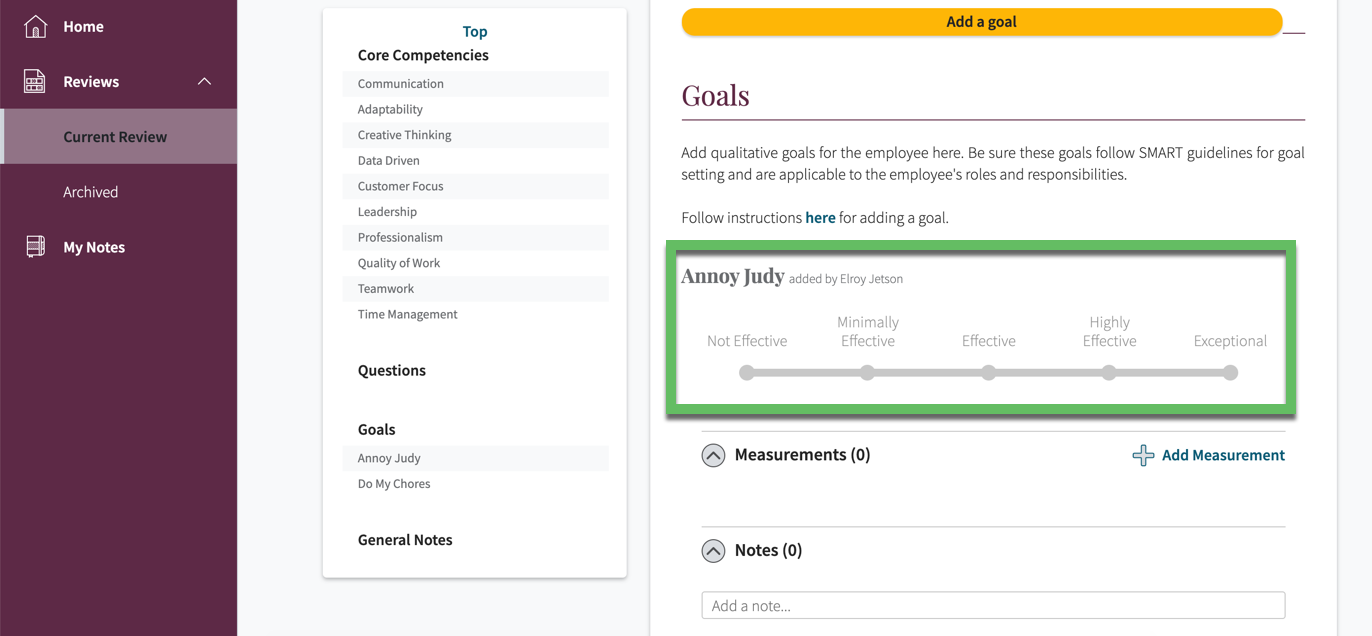Click the Reviews document icon
Screen dimensions: 1372x636
(35, 81)
